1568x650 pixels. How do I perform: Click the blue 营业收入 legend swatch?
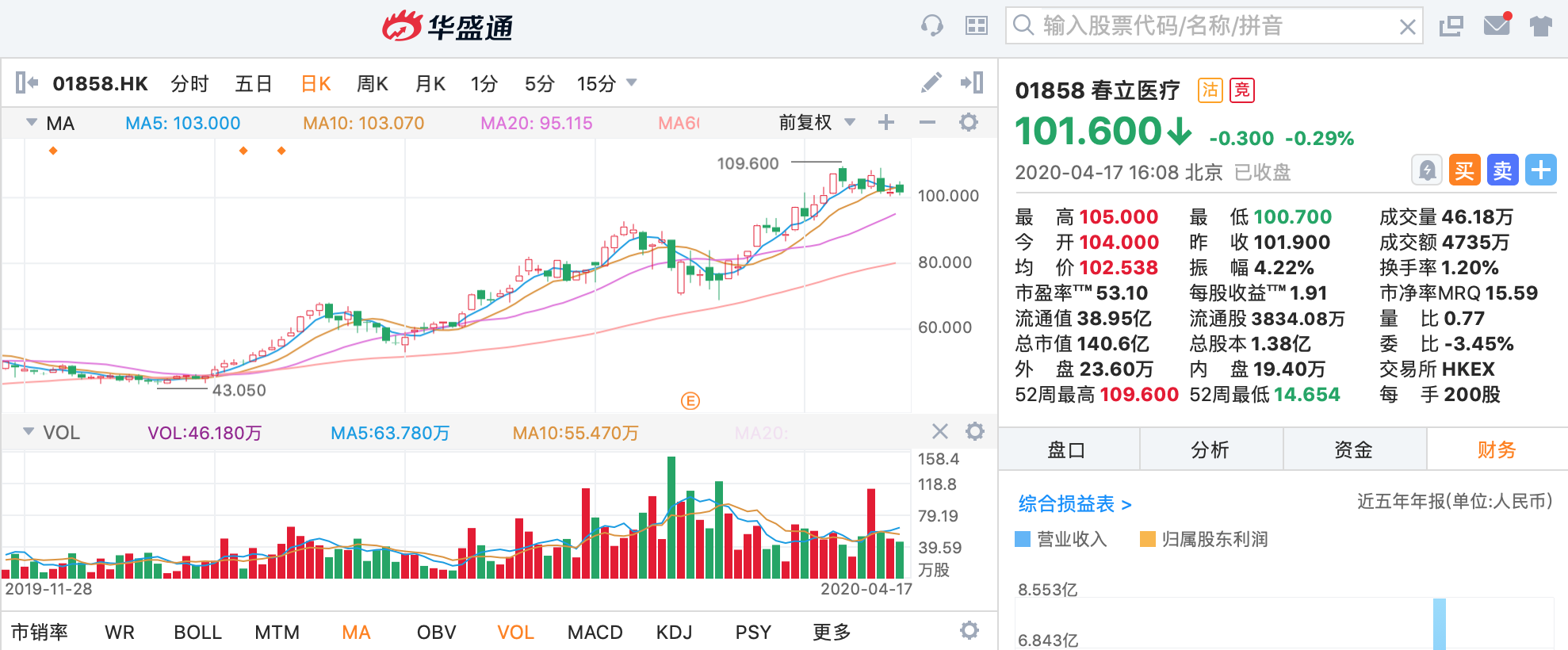(x=1023, y=539)
